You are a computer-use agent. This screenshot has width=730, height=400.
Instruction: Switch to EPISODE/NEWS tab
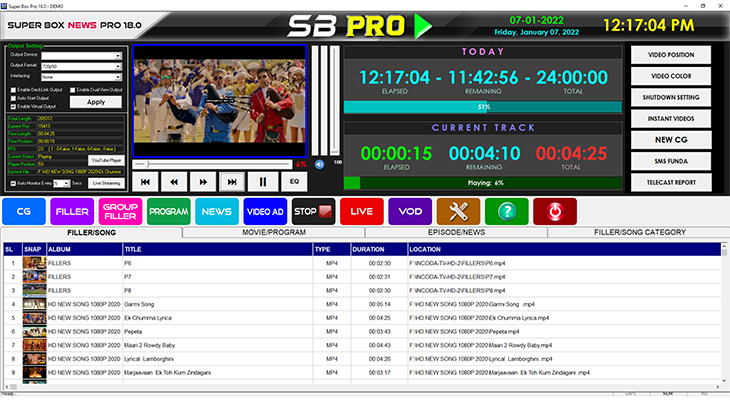pyautogui.click(x=456, y=232)
